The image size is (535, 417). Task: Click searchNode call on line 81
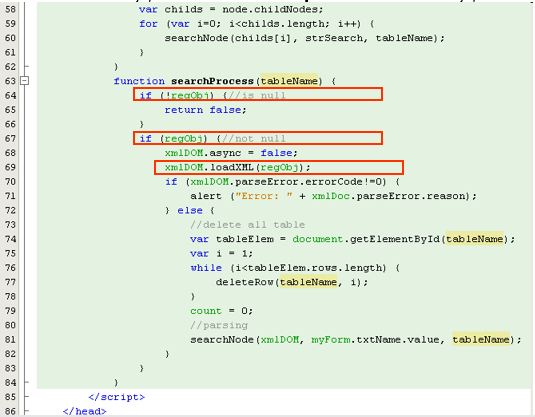point(356,340)
